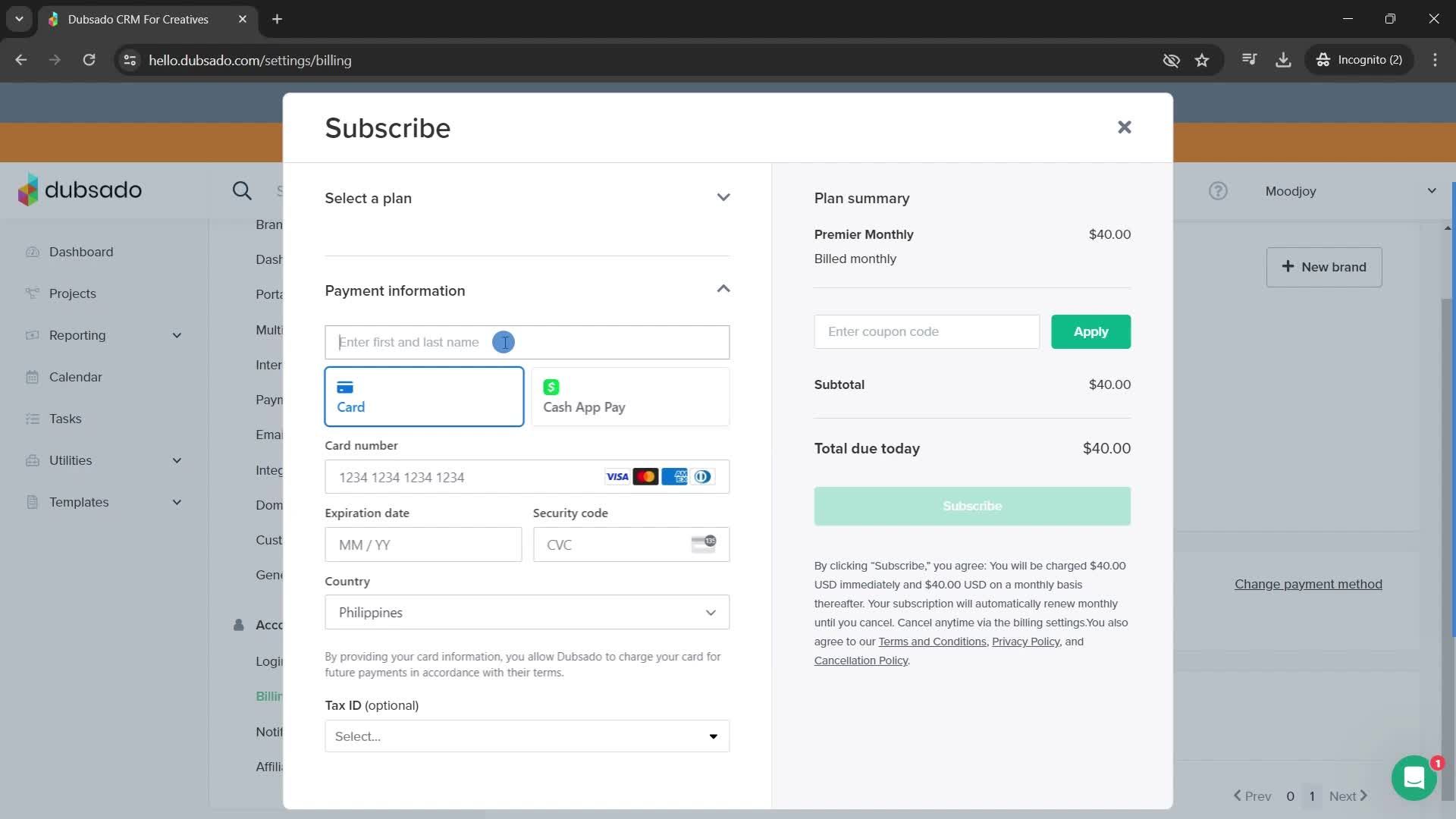This screenshot has width=1456, height=819.
Task: Open the Incognito (2) indicator
Action: (1359, 60)
